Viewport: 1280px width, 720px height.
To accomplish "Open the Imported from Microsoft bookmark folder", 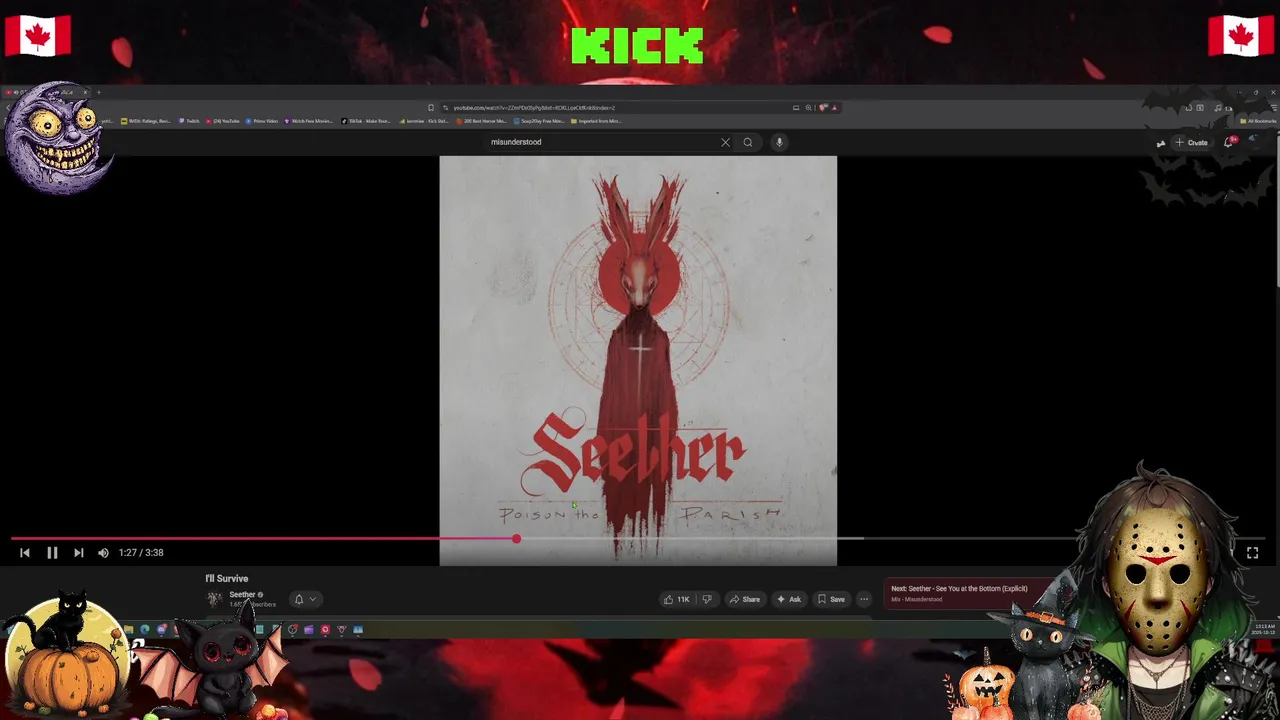I will tap(597, 121).
